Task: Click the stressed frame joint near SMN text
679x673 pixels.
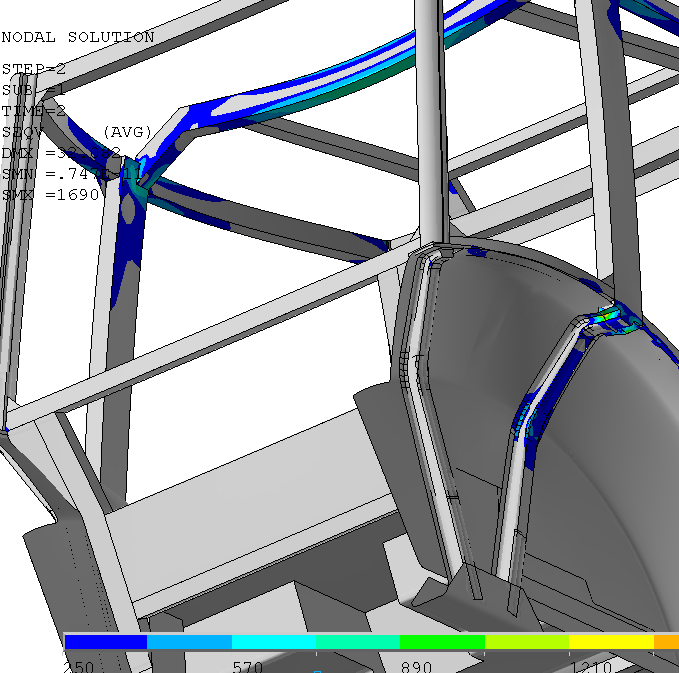Action: (x=140, y=180)
